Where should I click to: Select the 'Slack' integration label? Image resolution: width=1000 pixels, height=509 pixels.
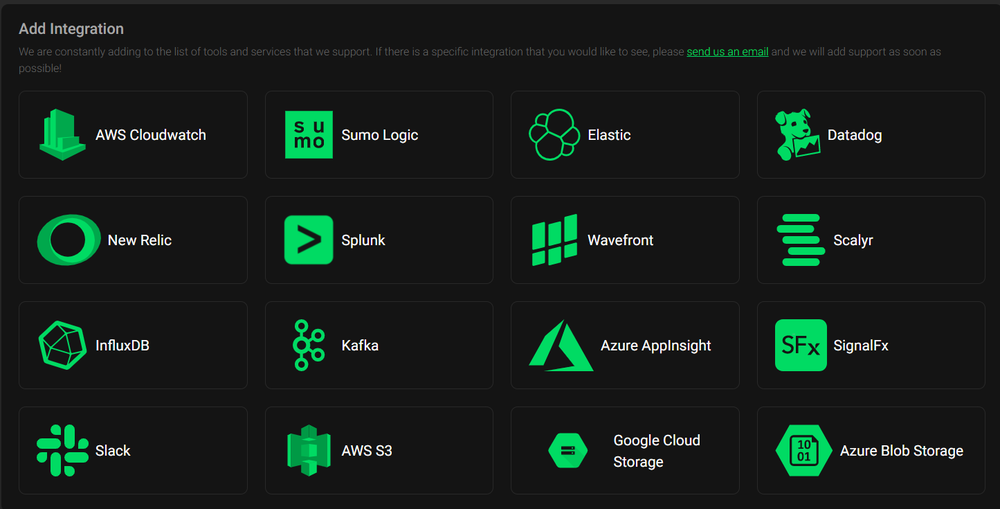click(113, 450)
